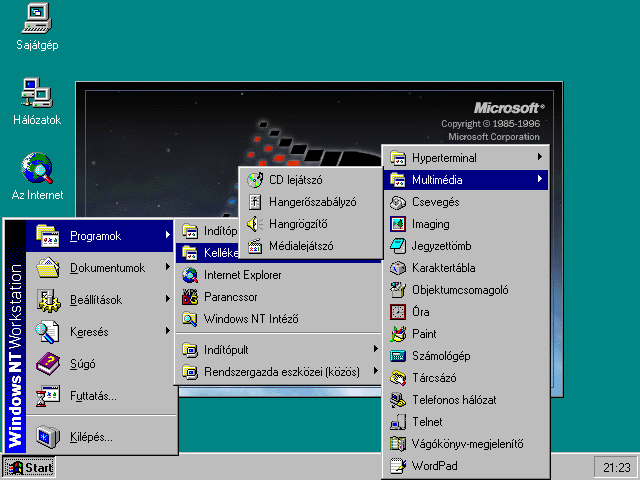640x480 pixels.
Task: Expand the Hyperterminal submenu
Action: (x=466, y=158)
